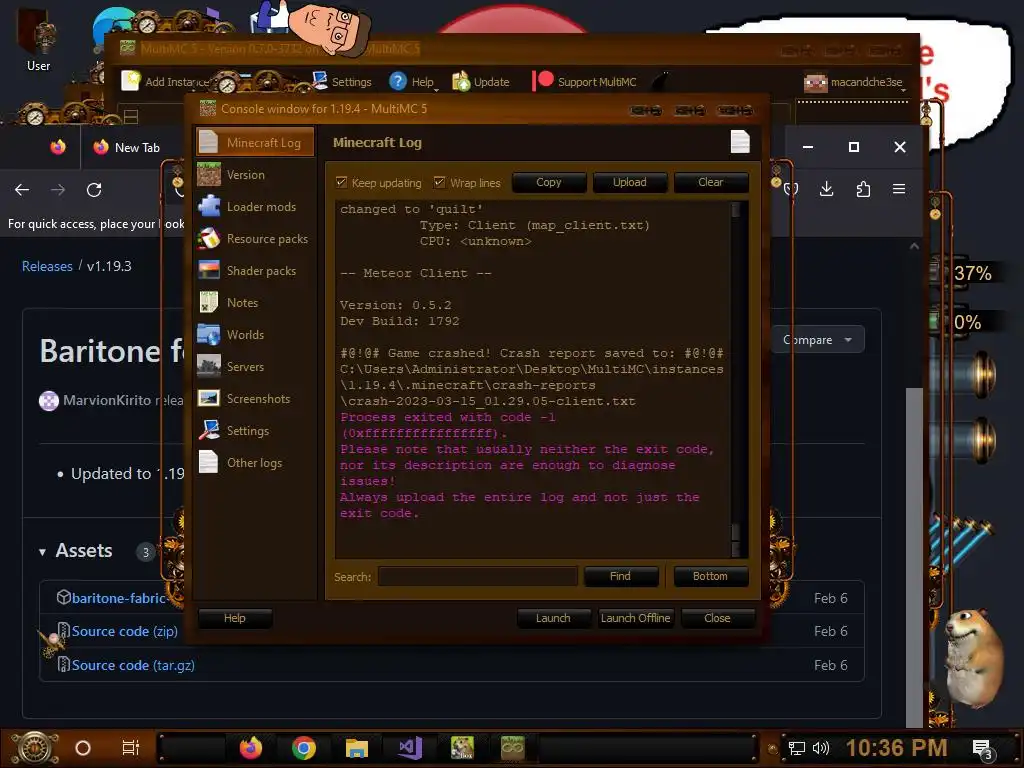Open Help dropdown in MultiMC toolbar
The image size is (1024, 768).
point(413,82)
